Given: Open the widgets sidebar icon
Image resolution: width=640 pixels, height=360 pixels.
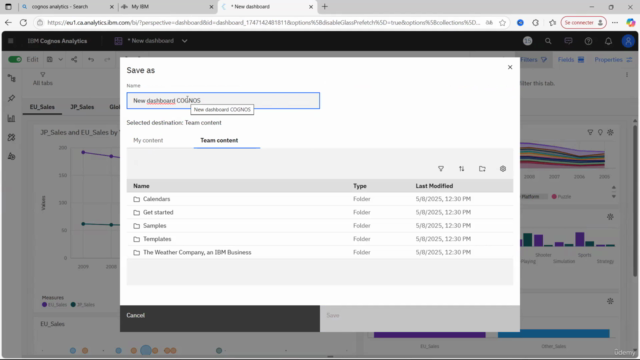Looking at the screenshot, I should 11,138.
